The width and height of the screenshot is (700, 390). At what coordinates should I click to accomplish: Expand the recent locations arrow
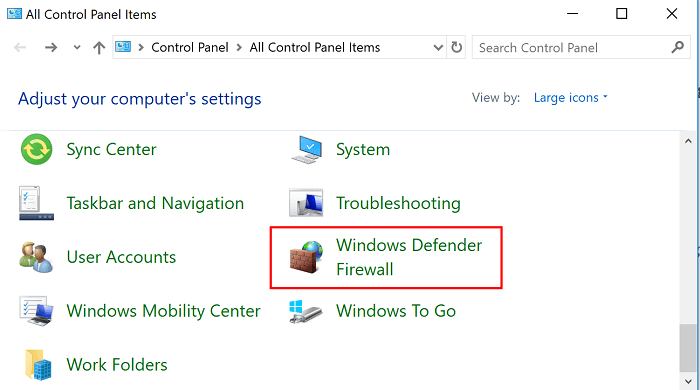pyautogui.click(x=77, y=47)
